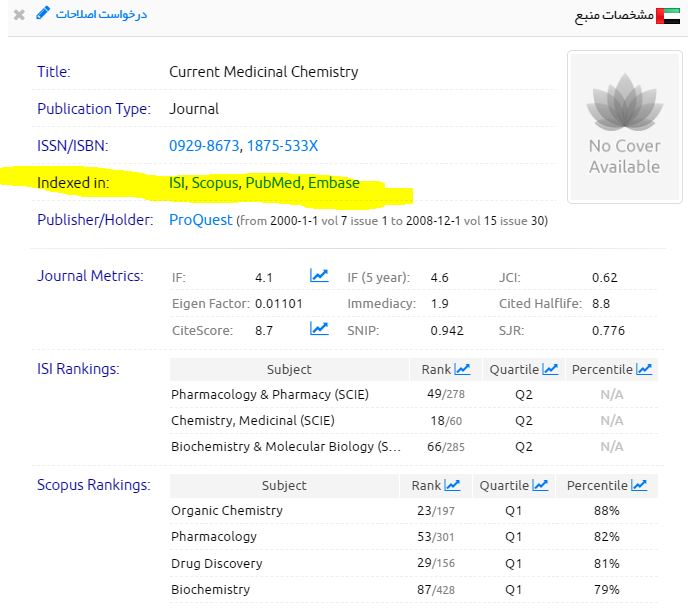
Task: Click the ISI index link
Action: [x=177, y=183]
